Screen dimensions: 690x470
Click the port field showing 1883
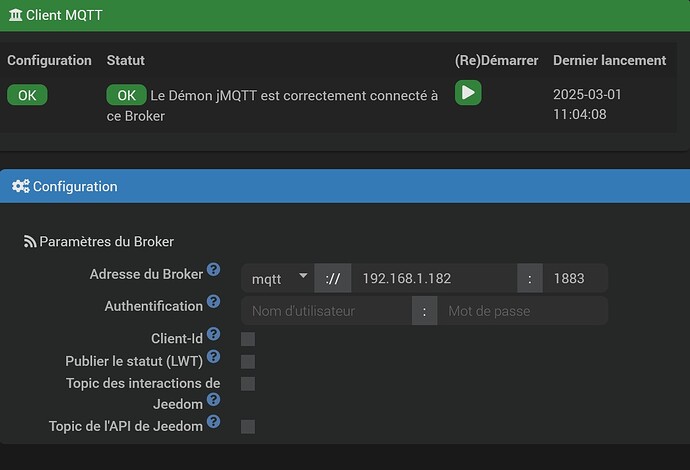tap(575, 278)
